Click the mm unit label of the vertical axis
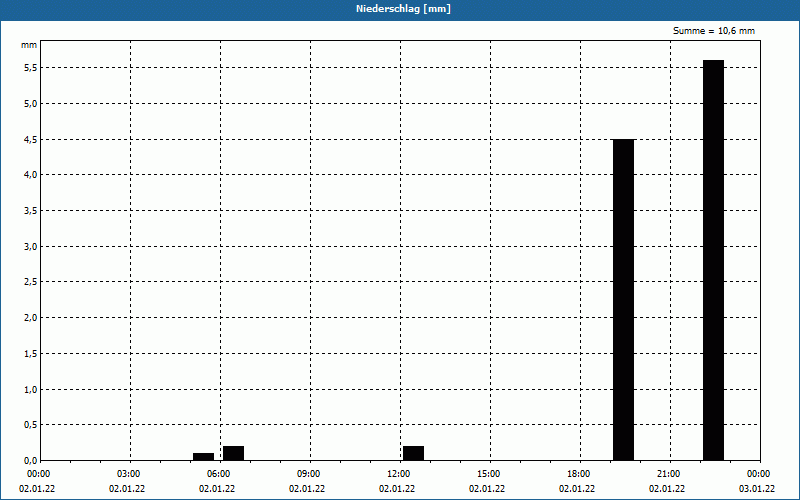 click(29, 45)
